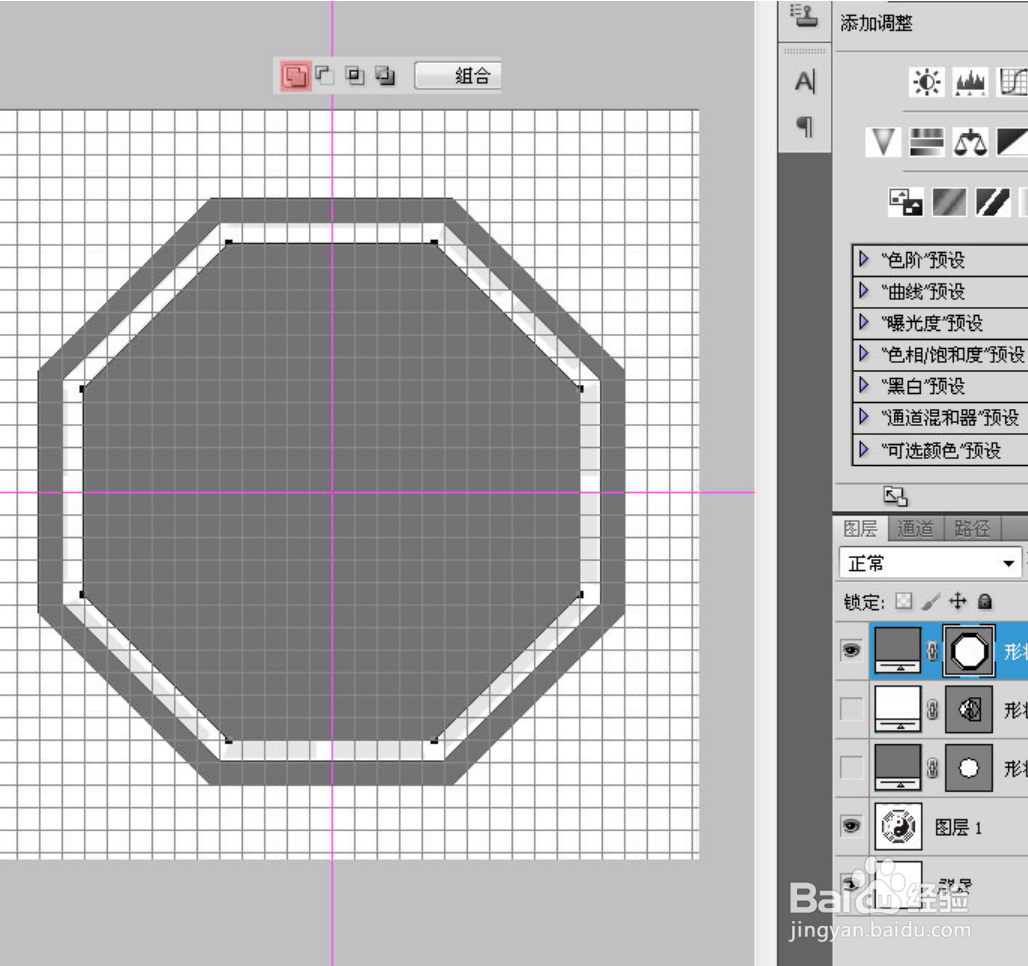The height and width of the screenshot is (966, 1028).
Task: Select the bottom-left anchor point of the inner octagon
Action: 229,741
